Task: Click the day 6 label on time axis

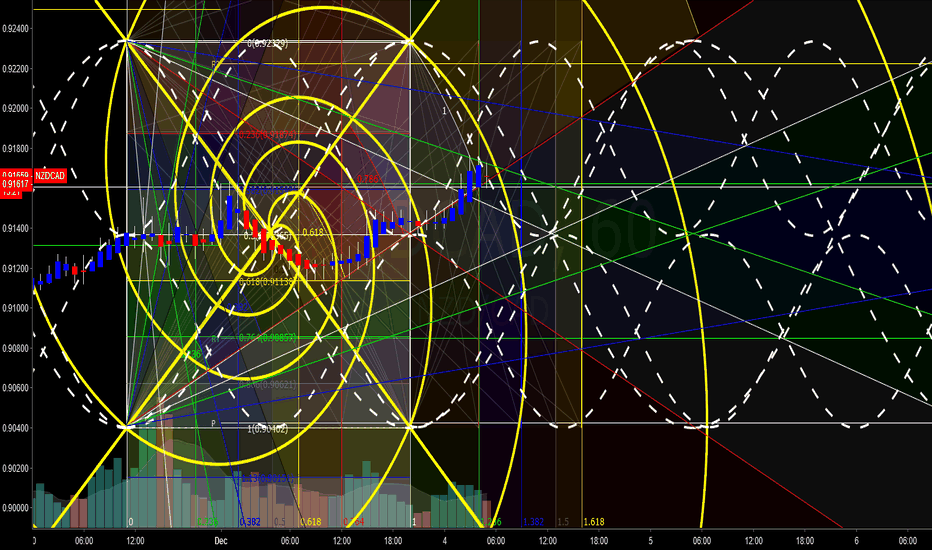Action: [857, 540]
